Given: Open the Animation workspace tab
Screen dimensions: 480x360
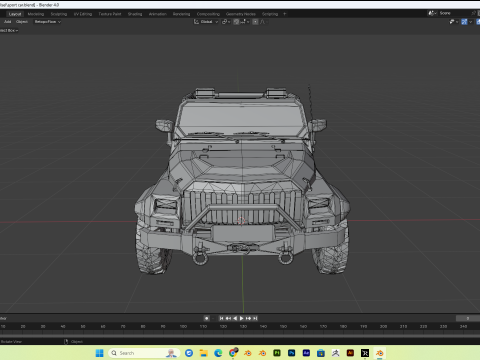Looking at the screenshot, I should pos(157,14).
